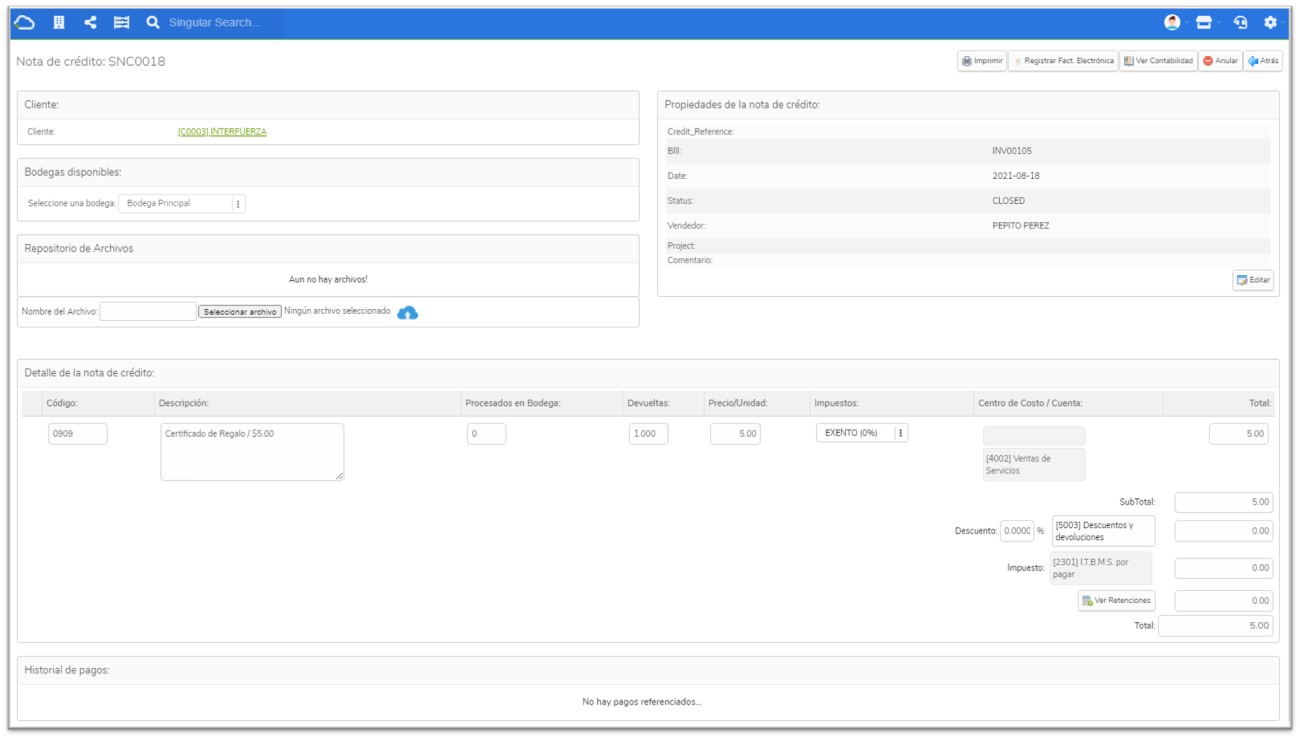The image size is (1300, 739).
Task: Open the company building icon menu
Action: (x=58, y=22)
